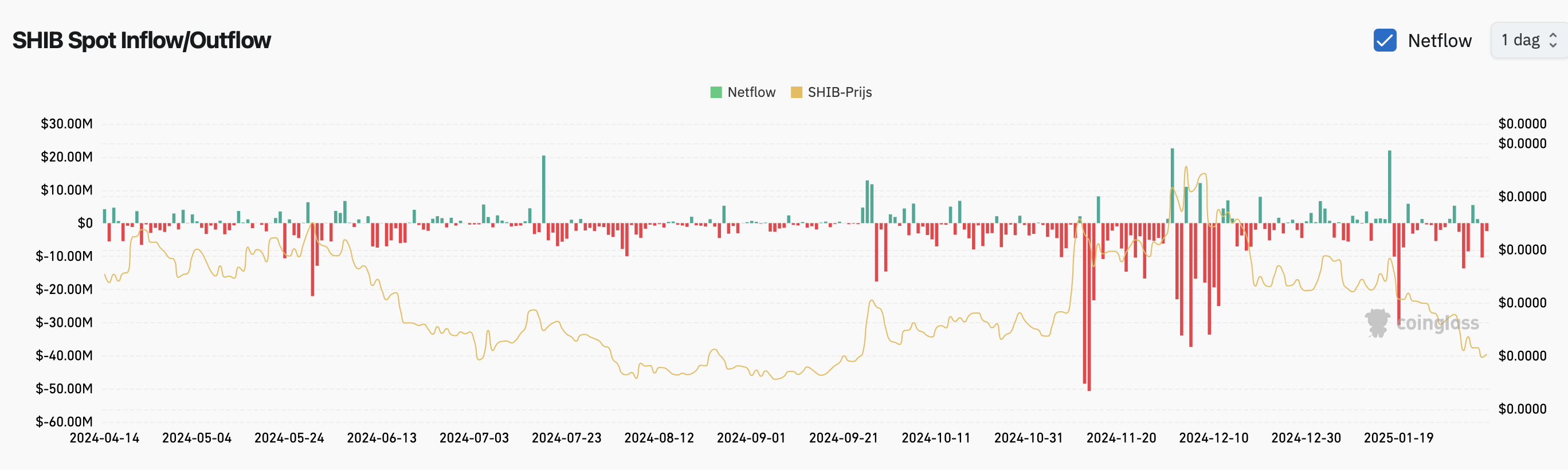The height and width of the screenshot is (470, 1568).
Task: Click the up/down chevron on interval selector
Action: point(1553,40)
